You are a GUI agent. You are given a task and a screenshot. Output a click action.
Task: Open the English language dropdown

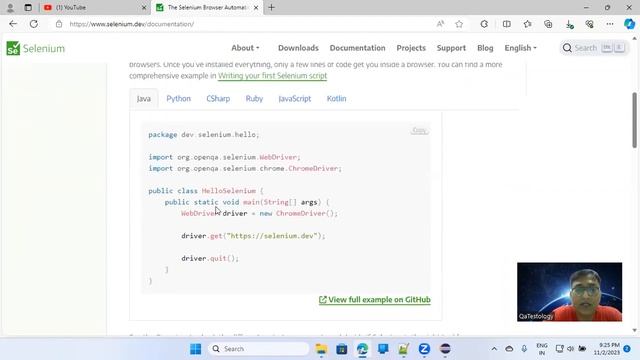(x=520, y=48)
